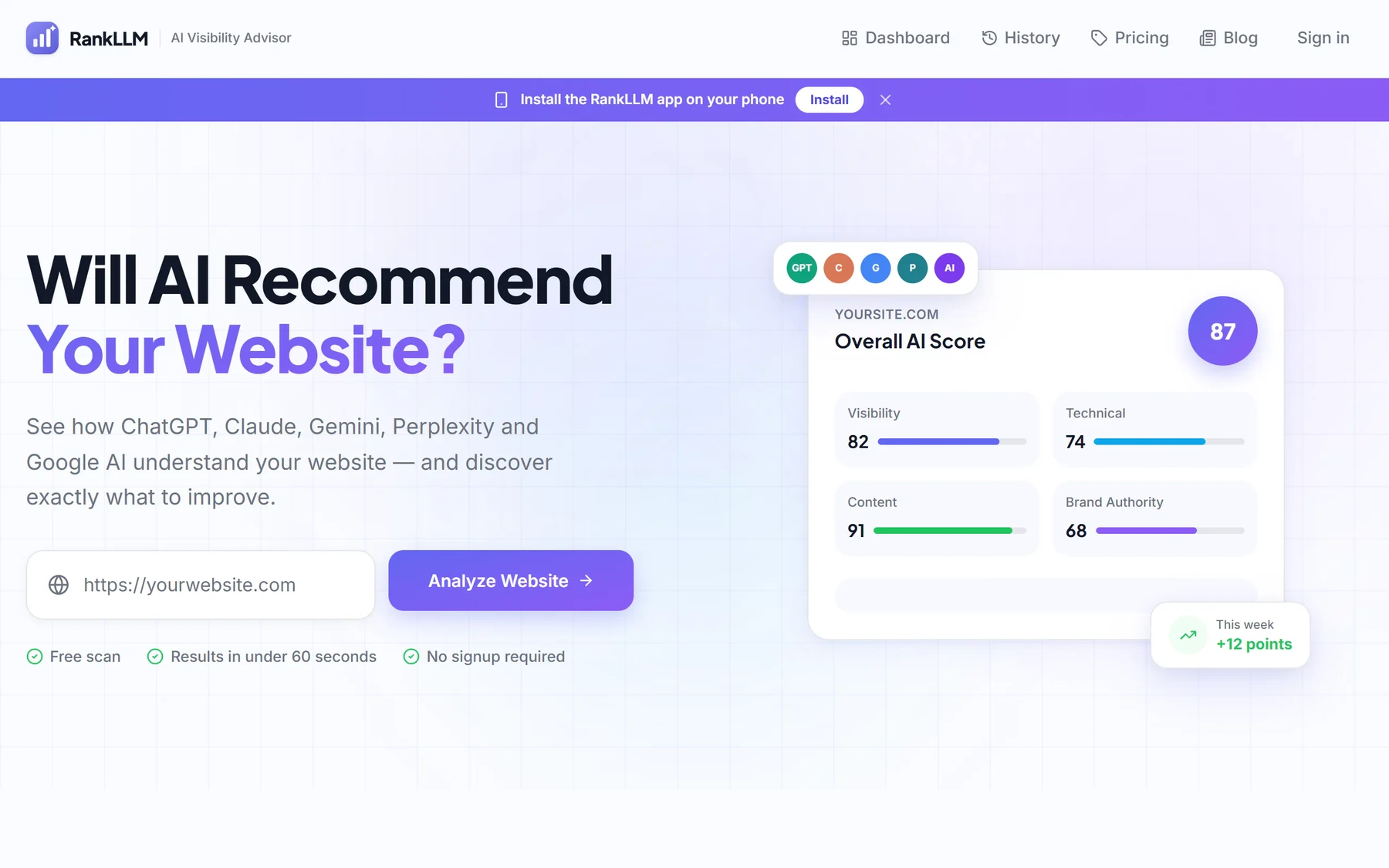Dismiss the install app banner
1389x868 pixels.
tap(886, 100)
